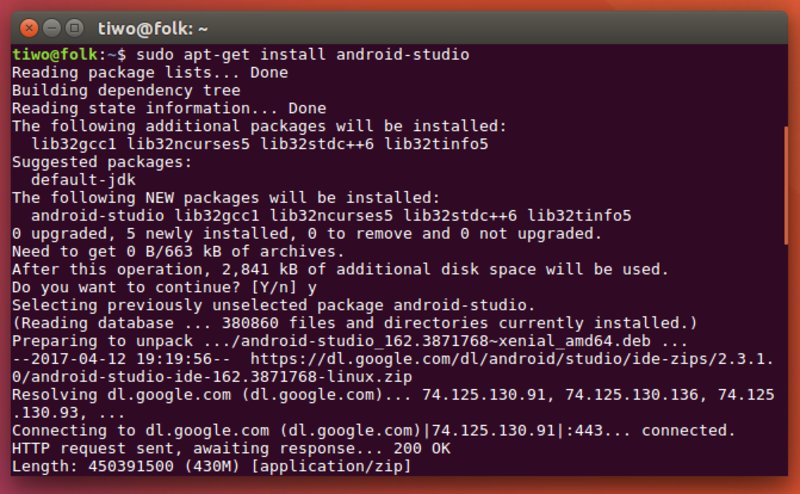Click the IP address 74.125.130.136
This screenshot has width=800, height=494.
coord(631,395)
